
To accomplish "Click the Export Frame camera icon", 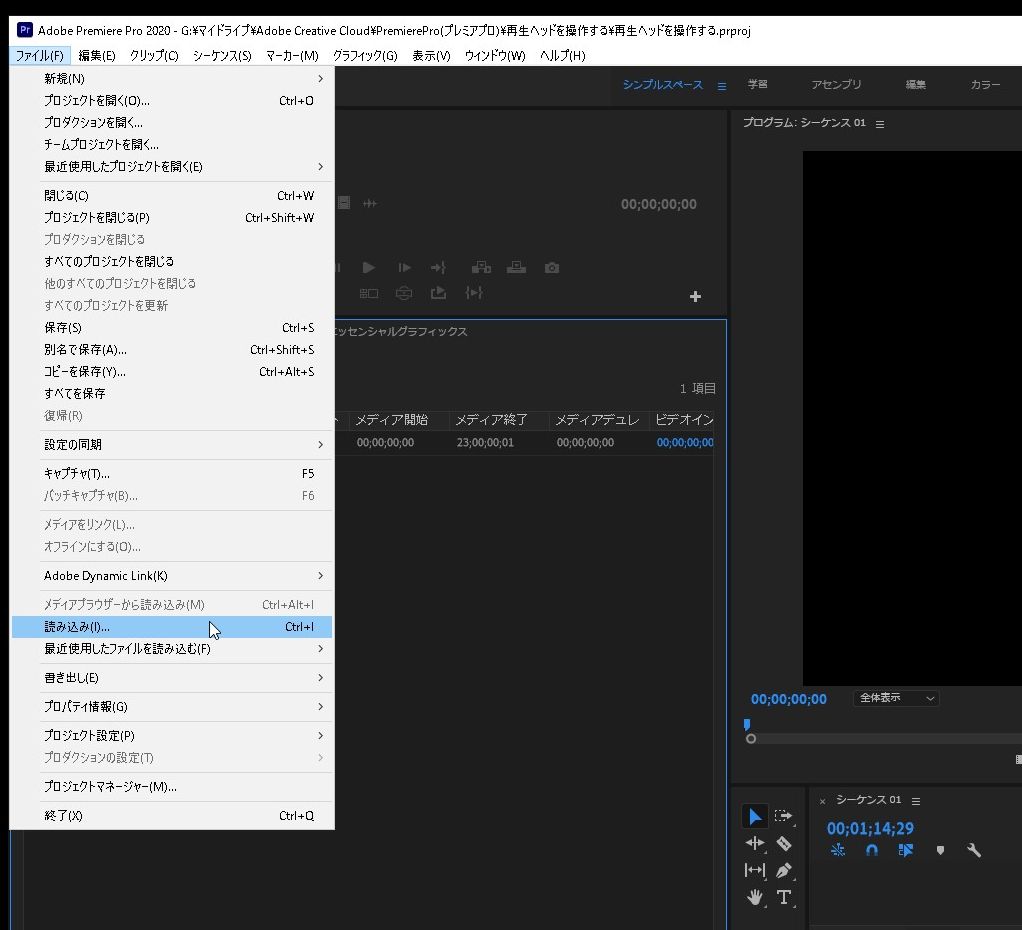I will tap(551, 268).
